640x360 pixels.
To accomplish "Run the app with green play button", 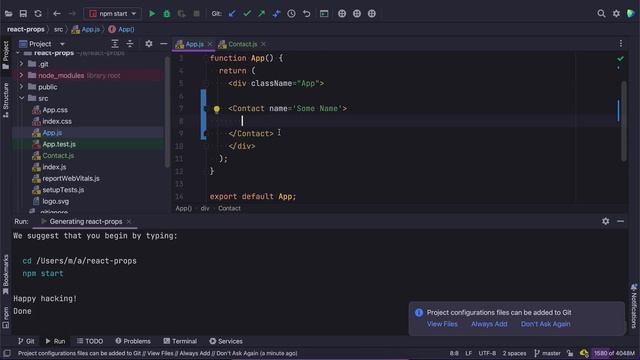I will tap(152, 13).
